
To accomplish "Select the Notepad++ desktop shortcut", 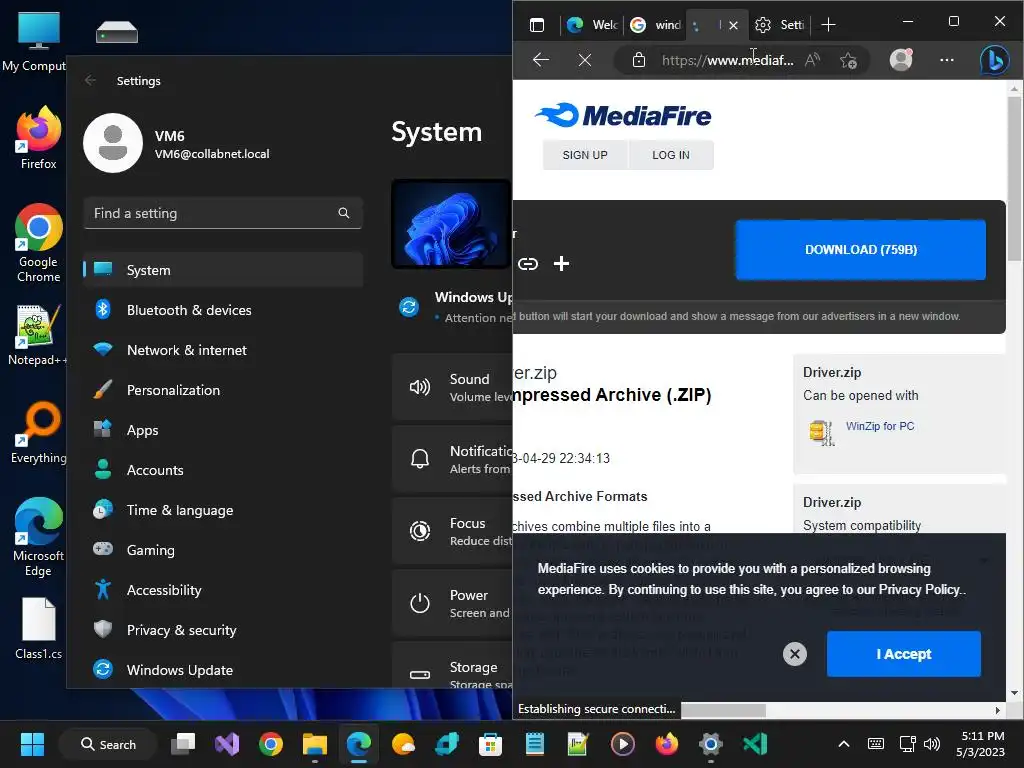I will [x=37, y=334].
